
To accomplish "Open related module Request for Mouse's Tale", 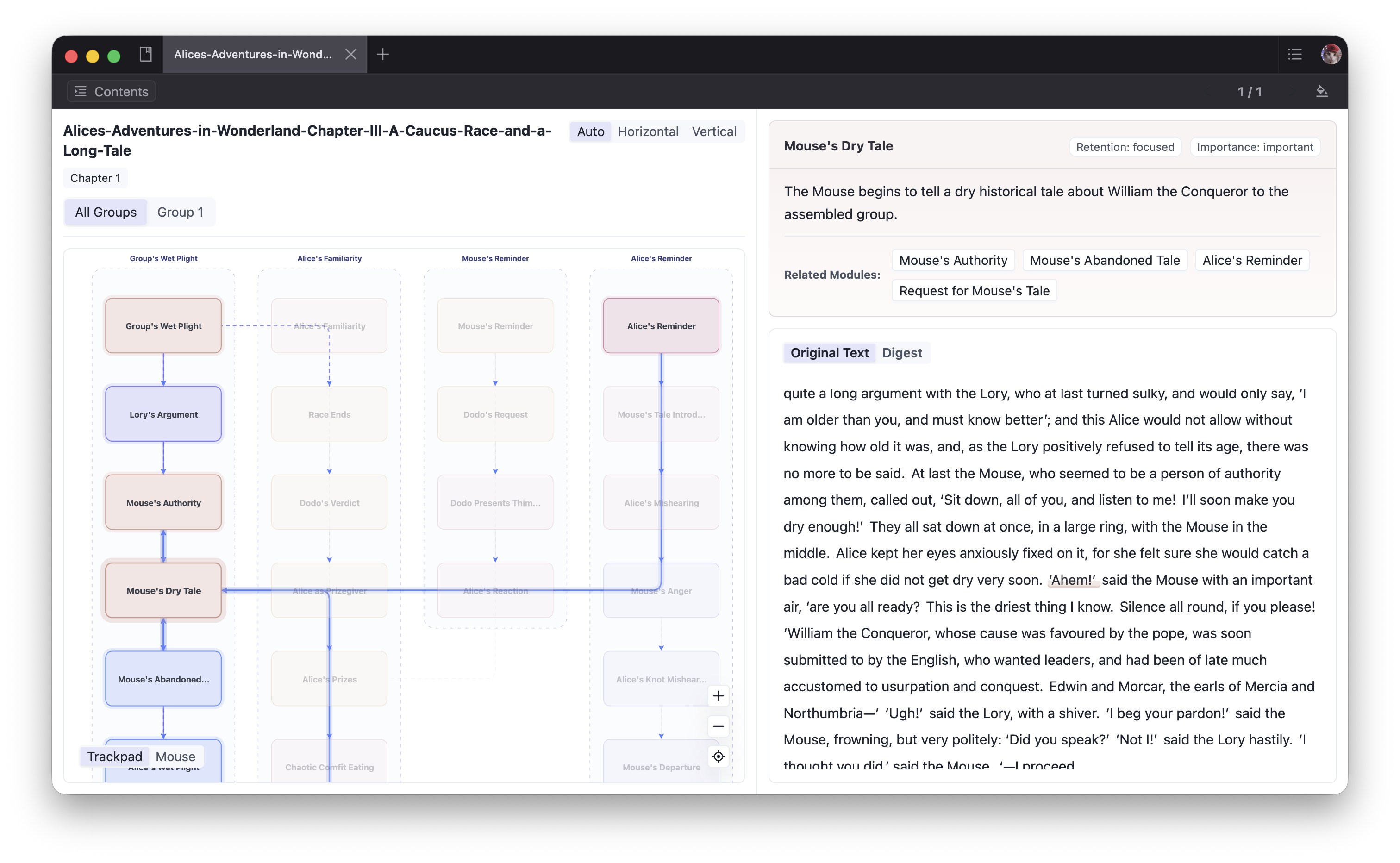I will [974, 290].
